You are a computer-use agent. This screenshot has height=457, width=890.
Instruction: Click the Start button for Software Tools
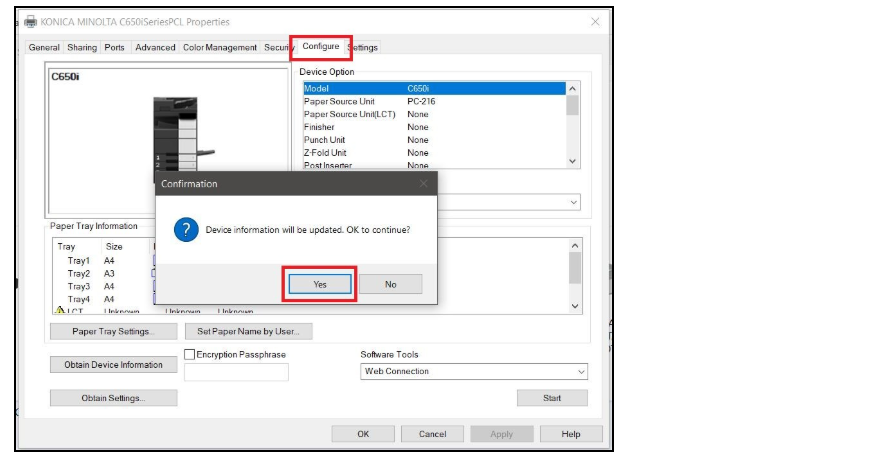[x=552, y=398]
